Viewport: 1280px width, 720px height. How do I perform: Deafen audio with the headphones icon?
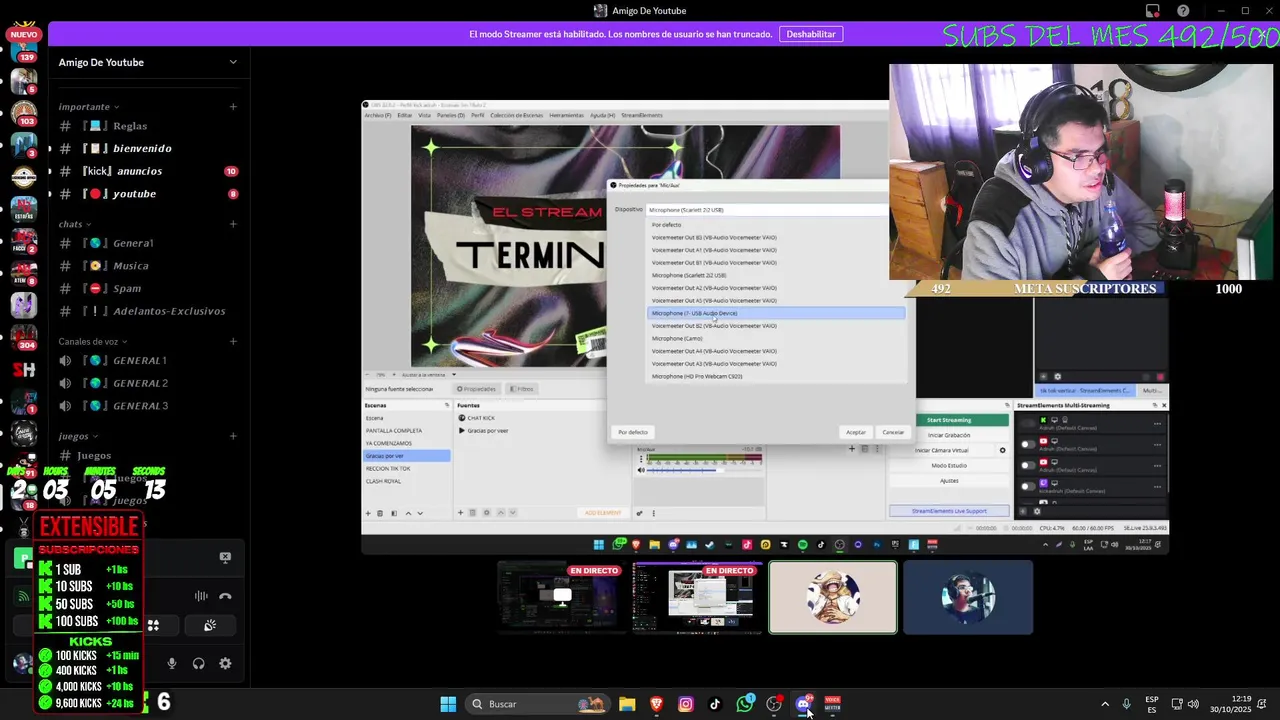point(199,663)
